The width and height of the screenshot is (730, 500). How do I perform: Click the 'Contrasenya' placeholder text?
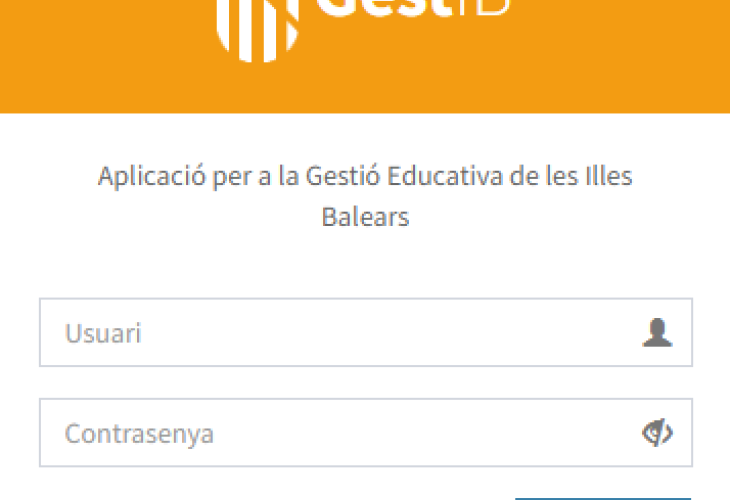[139, 434]
